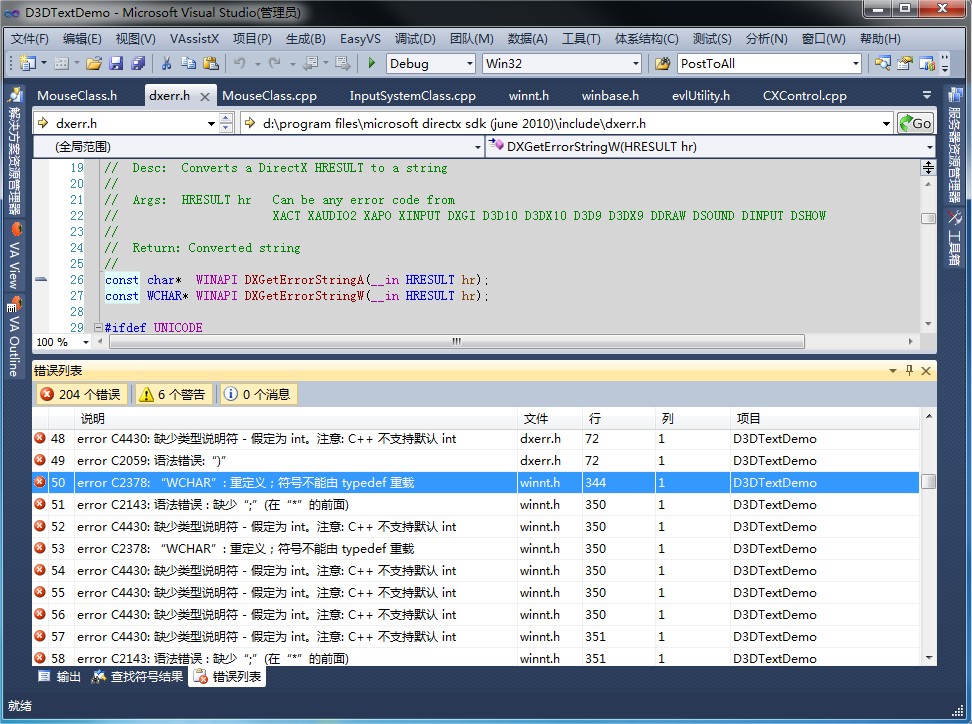
Task: Click the Find in Files binoculars icon
Action: point(662,63)
